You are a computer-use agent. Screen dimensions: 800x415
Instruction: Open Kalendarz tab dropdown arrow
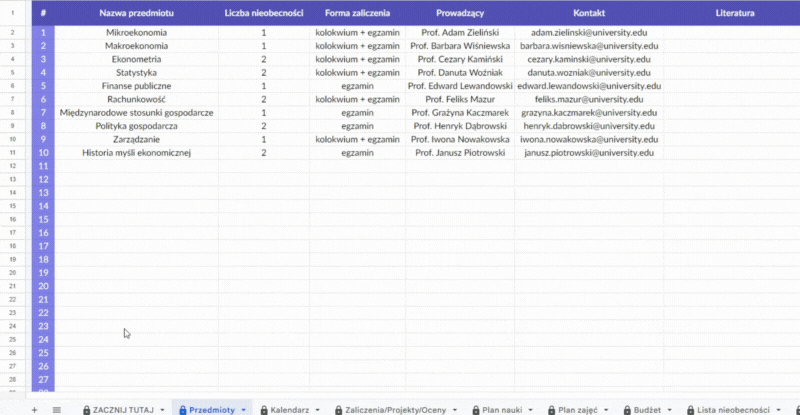click(x=317, y=410)
